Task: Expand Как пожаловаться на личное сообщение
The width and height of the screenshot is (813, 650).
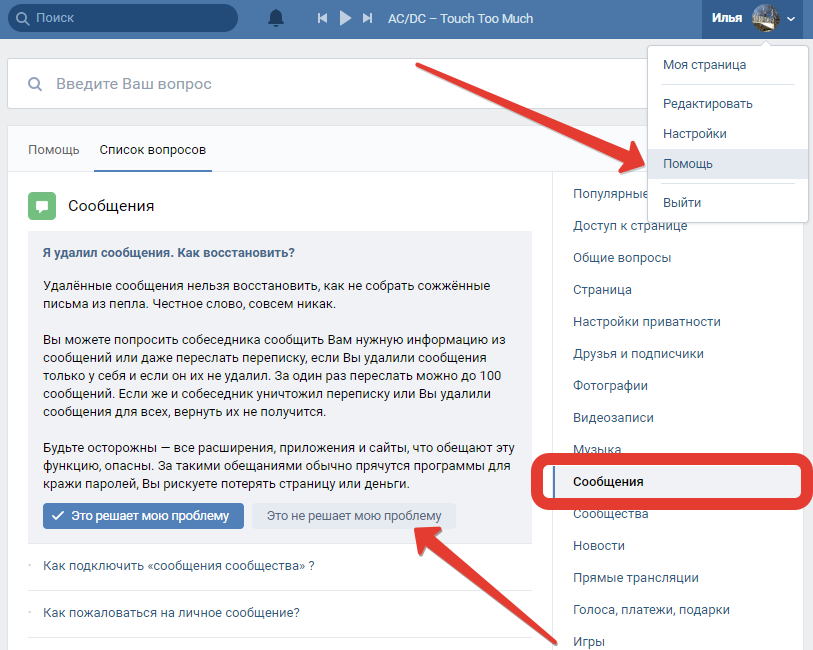Action: [x=171, y=613]
